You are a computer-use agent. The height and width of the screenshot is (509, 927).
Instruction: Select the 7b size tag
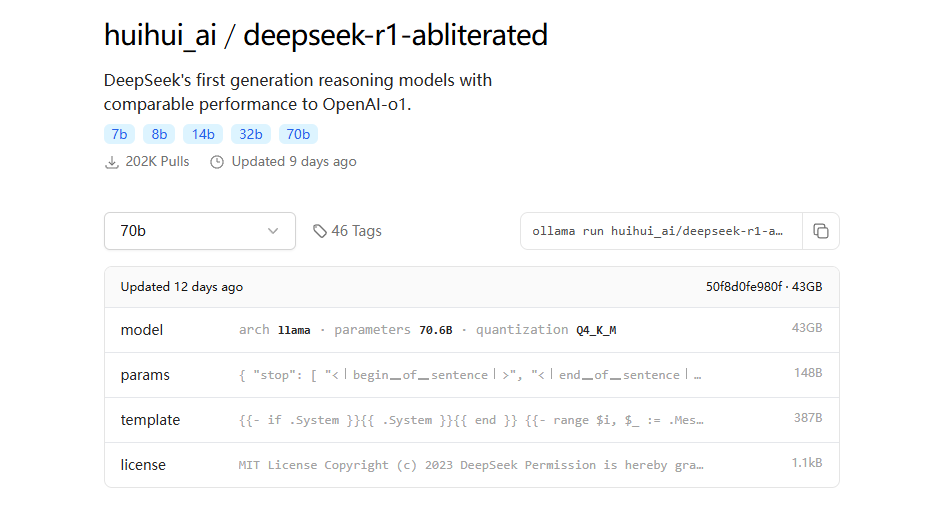coord(119,134)
